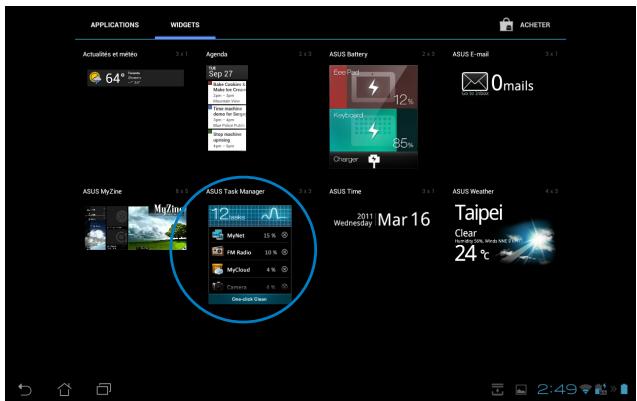Click the '24 °C' temperature text

pos(472,254)
